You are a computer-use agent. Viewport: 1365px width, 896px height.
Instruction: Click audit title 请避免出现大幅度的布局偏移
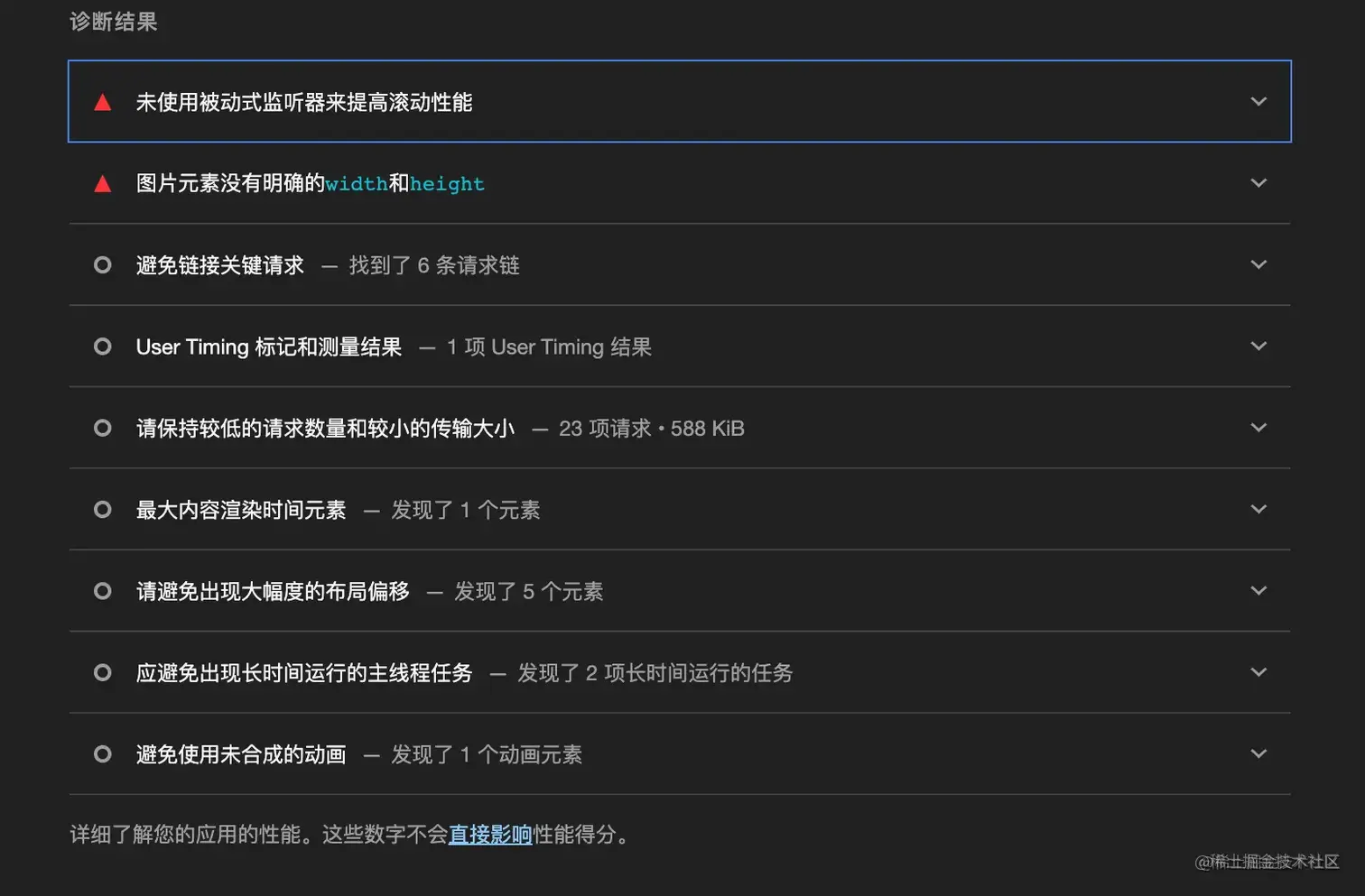pyautogui.click(x=273, y=592)
